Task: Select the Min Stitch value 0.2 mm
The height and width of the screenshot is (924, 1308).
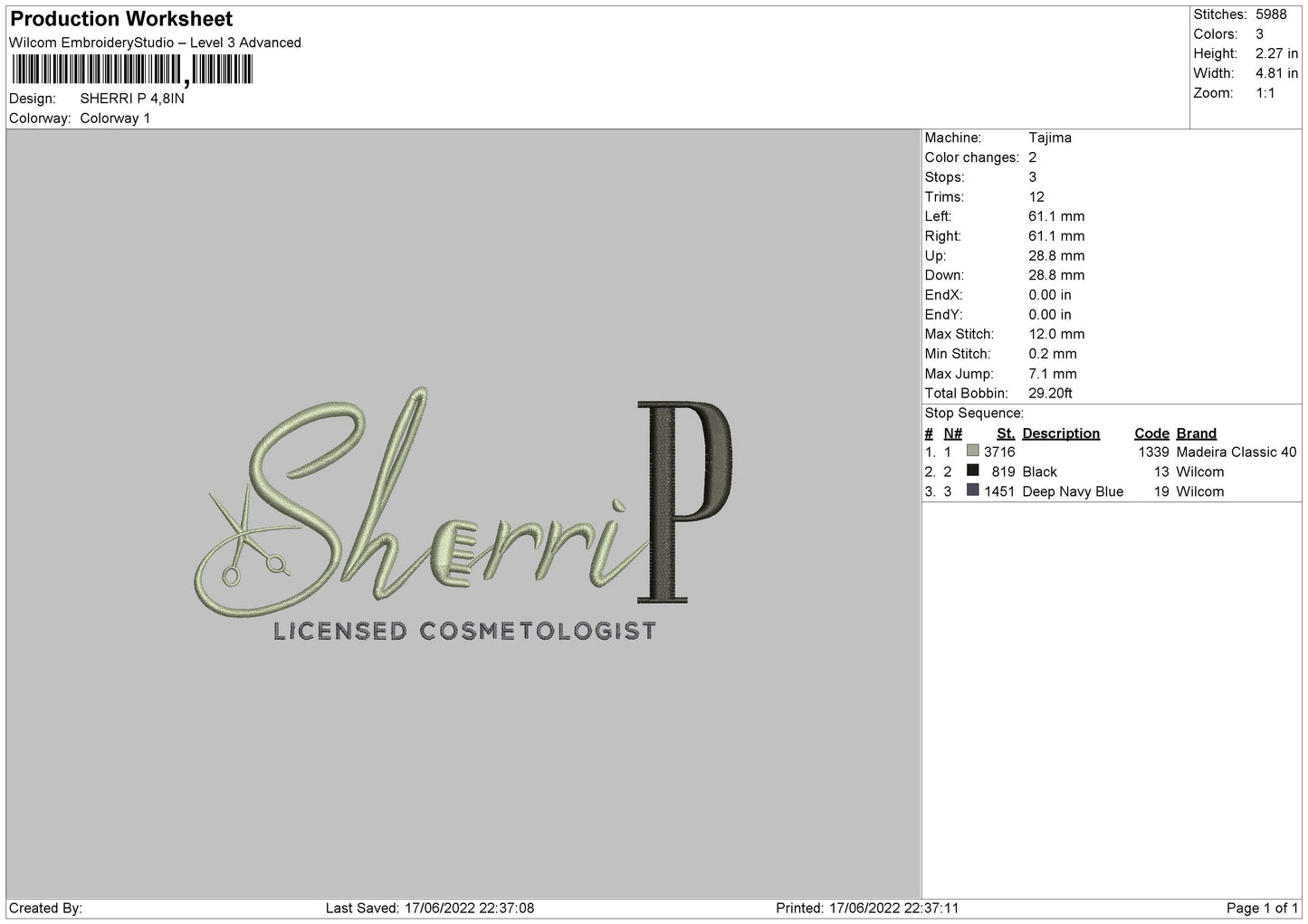Action: coord(1053,354)
